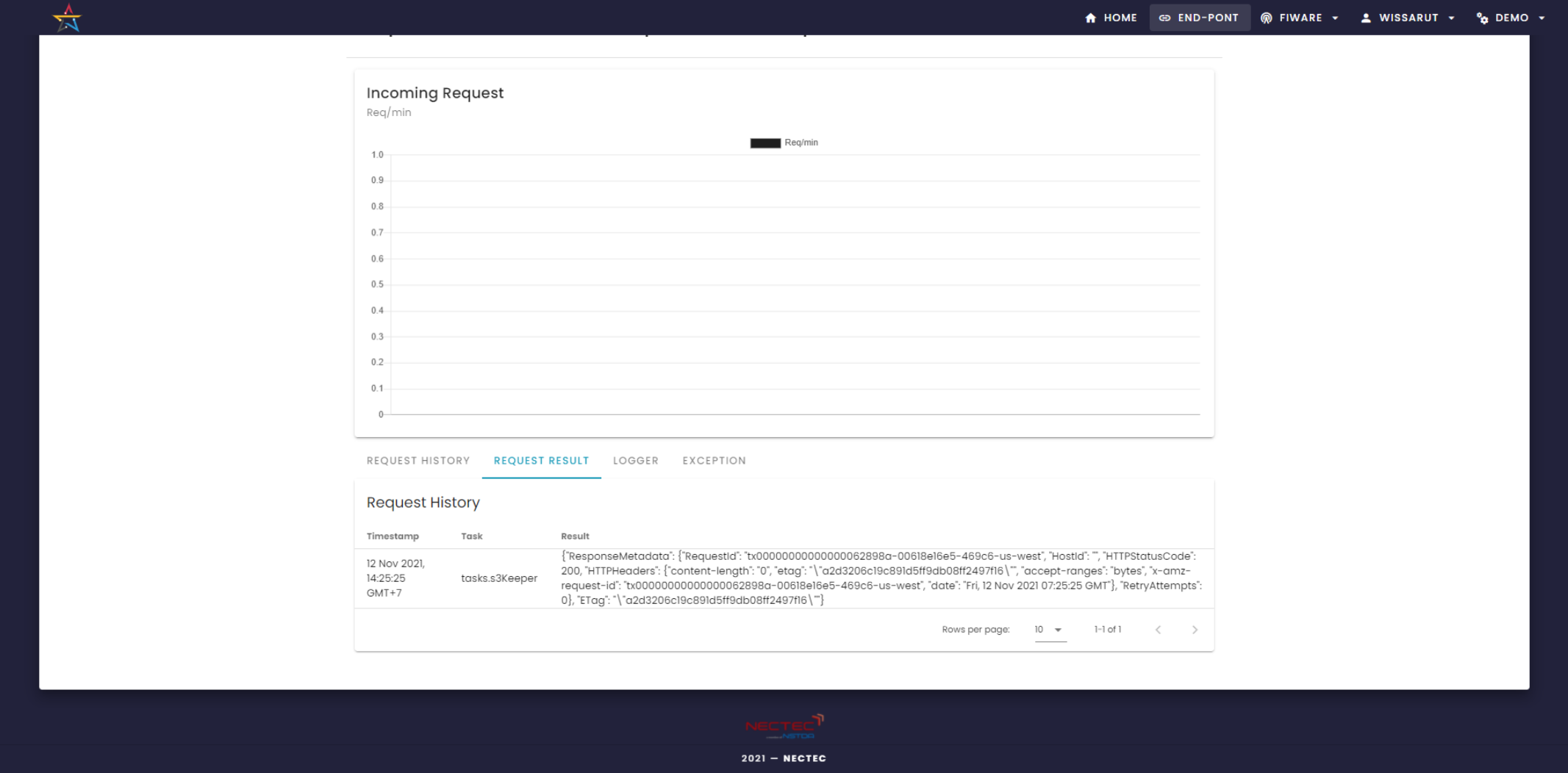The image size is (1568, 773).
Task: Open the HOME page
Action: pyautogui.click(x=1111, y=18)
